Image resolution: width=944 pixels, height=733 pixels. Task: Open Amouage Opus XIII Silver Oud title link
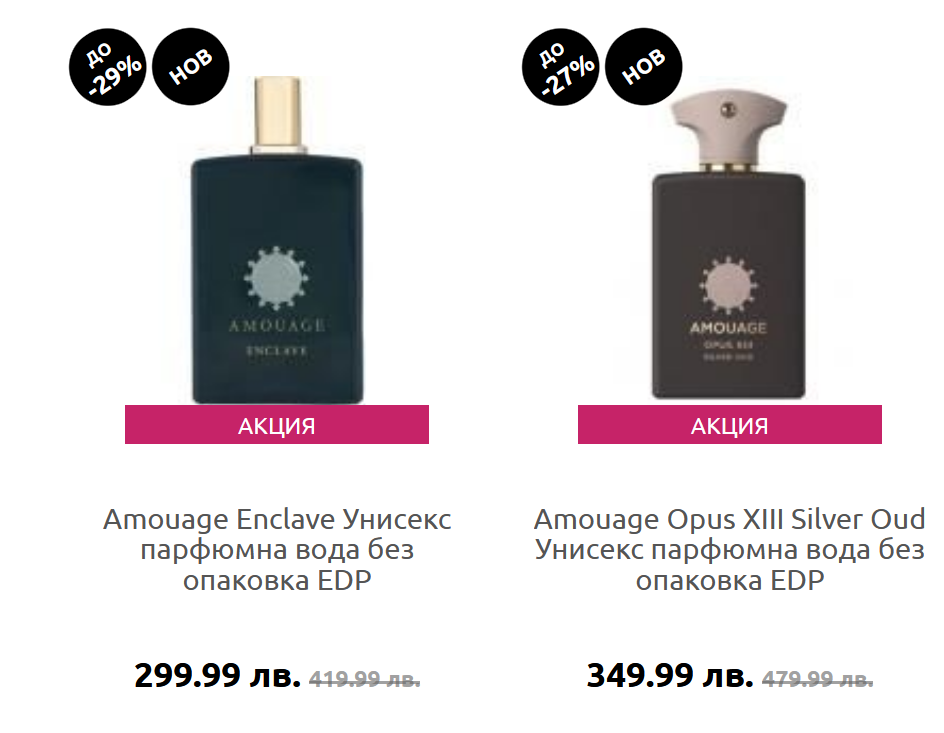click(x=730, y=549)
